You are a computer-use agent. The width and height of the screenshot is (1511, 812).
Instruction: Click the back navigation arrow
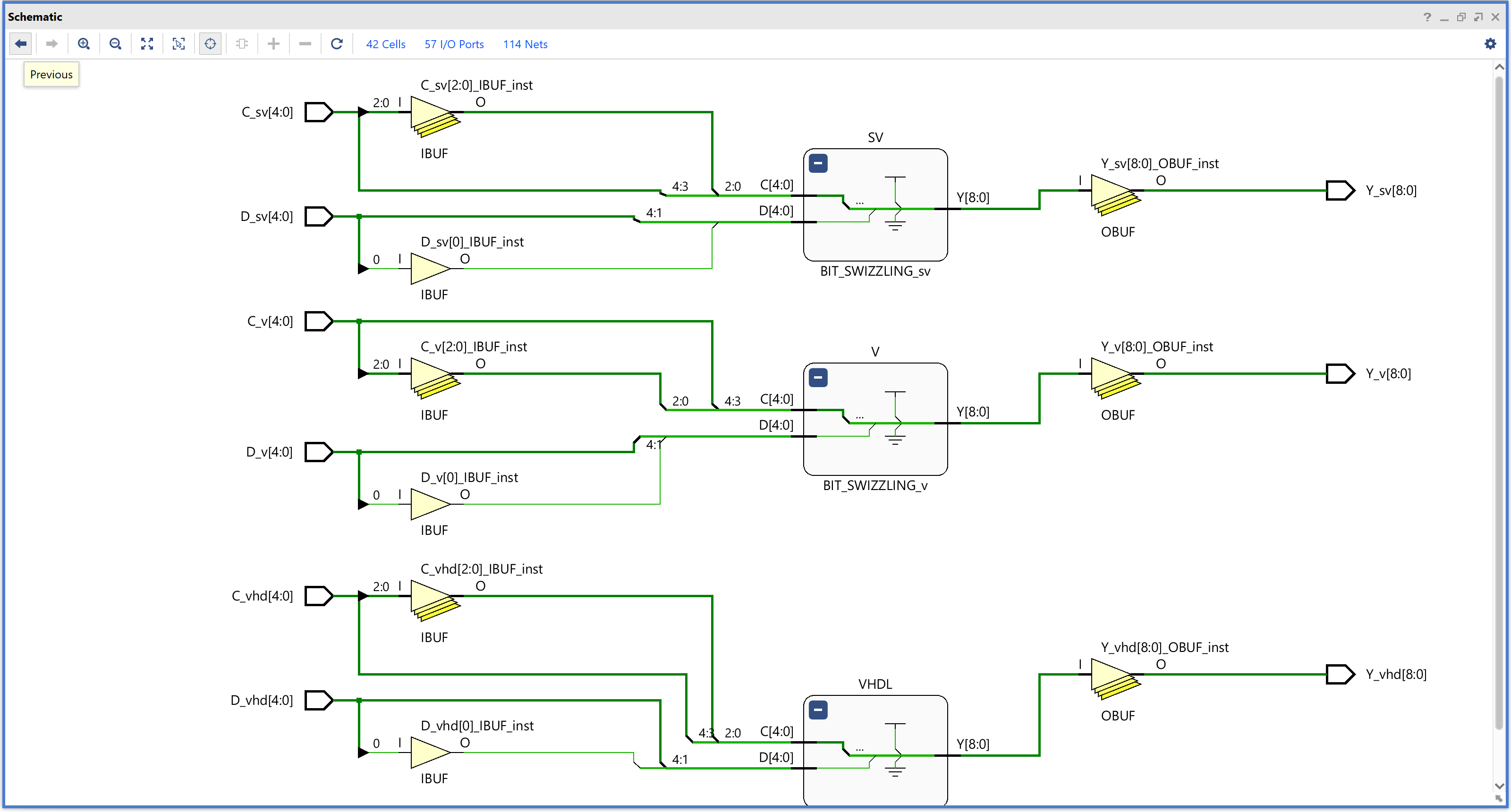tap(20, 44)
